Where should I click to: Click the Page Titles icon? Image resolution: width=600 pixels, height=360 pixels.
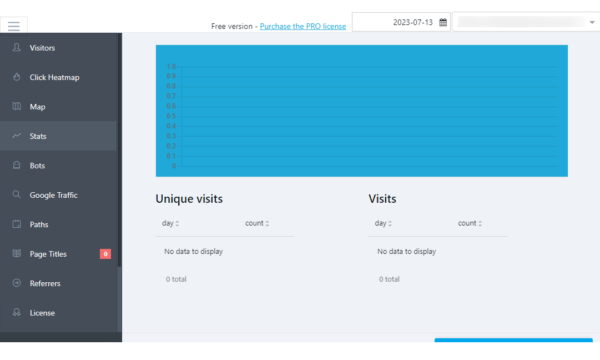(16, 253)
